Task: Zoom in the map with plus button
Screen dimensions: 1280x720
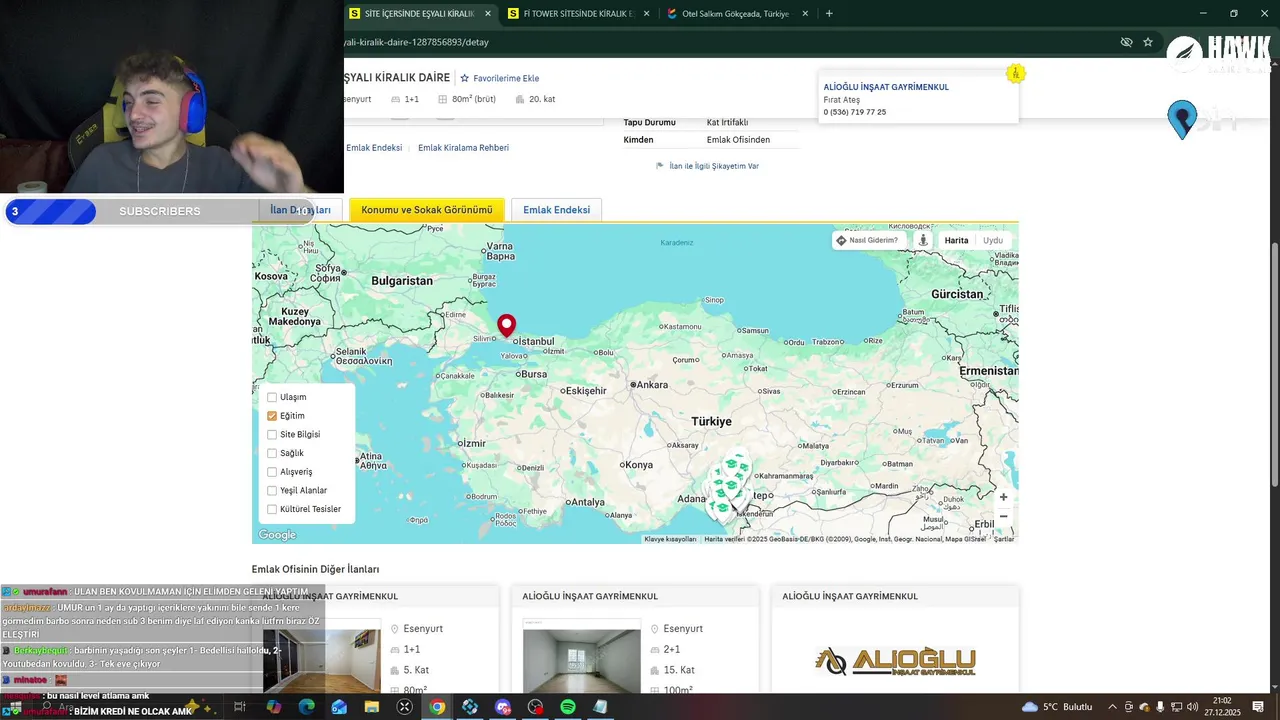Action: point(1003,497)
